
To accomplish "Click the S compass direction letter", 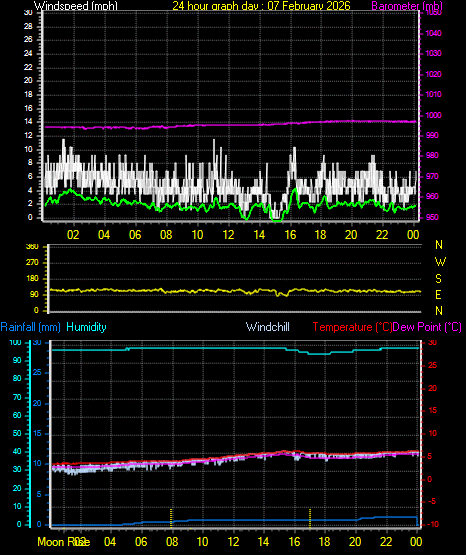I will (438, 279).
